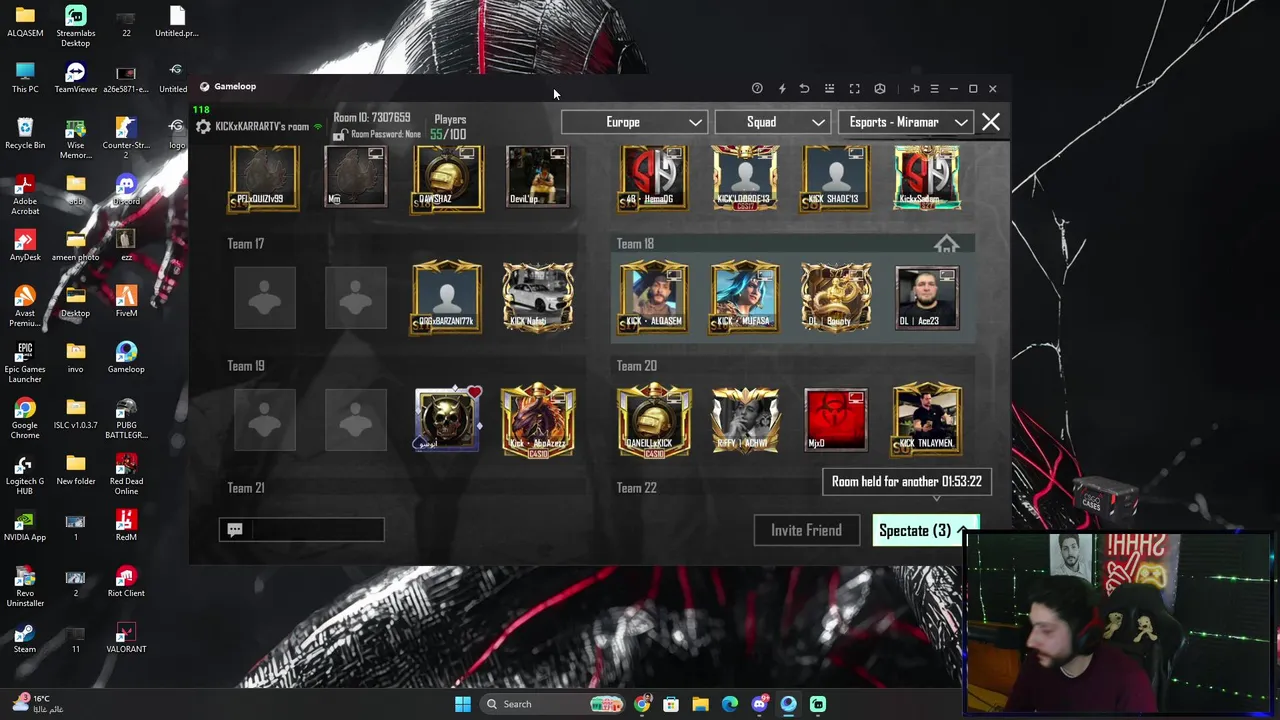Open Epic Games Launcher desktop icon
This screenshot has height=720, width=1280.
click(x=25, y=364)
